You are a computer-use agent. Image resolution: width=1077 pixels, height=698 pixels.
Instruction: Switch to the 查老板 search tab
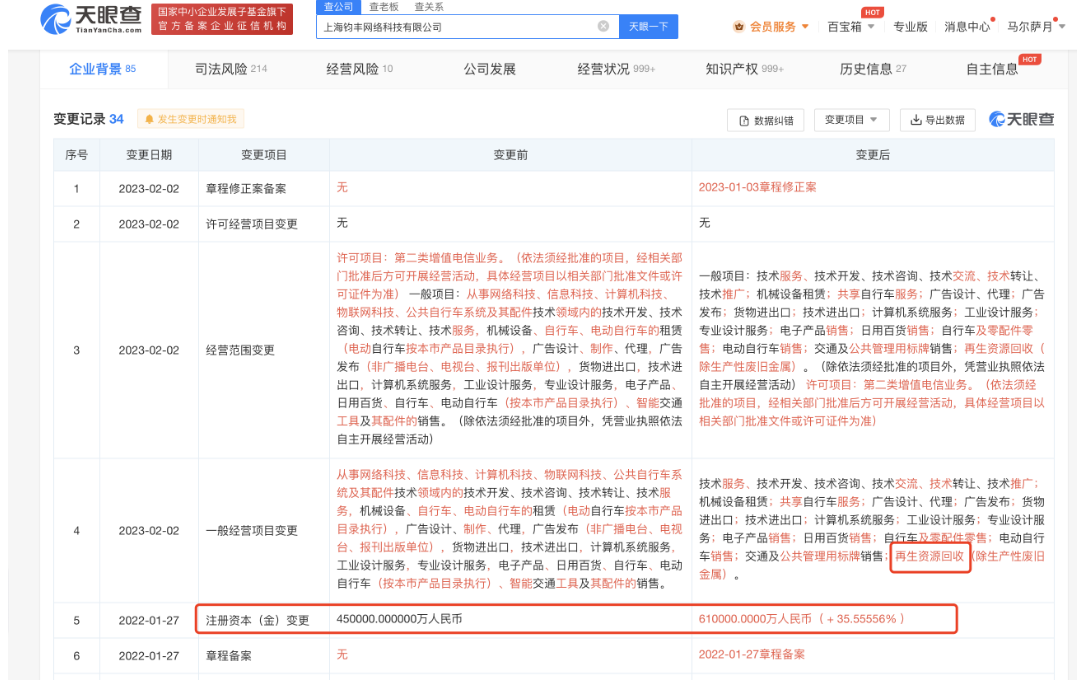[x=383, y=7]
